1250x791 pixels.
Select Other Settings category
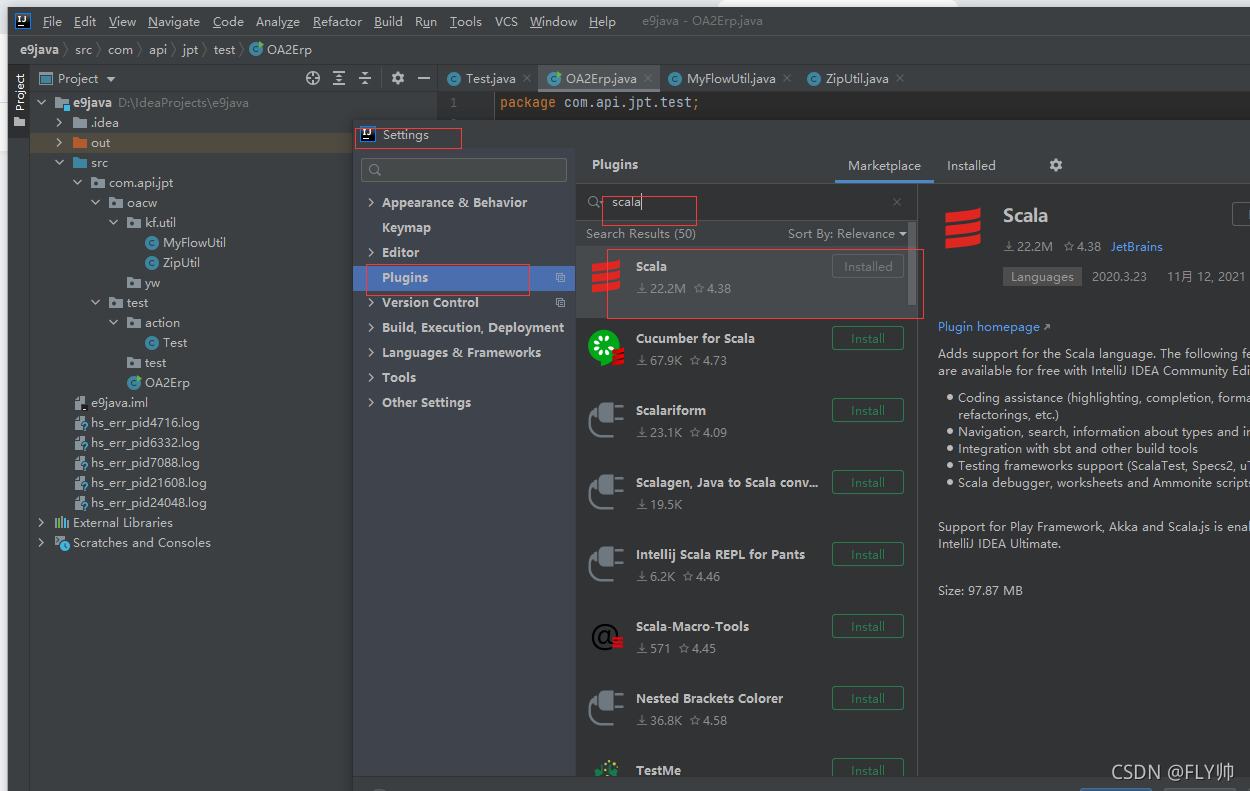tap(426, 403)
